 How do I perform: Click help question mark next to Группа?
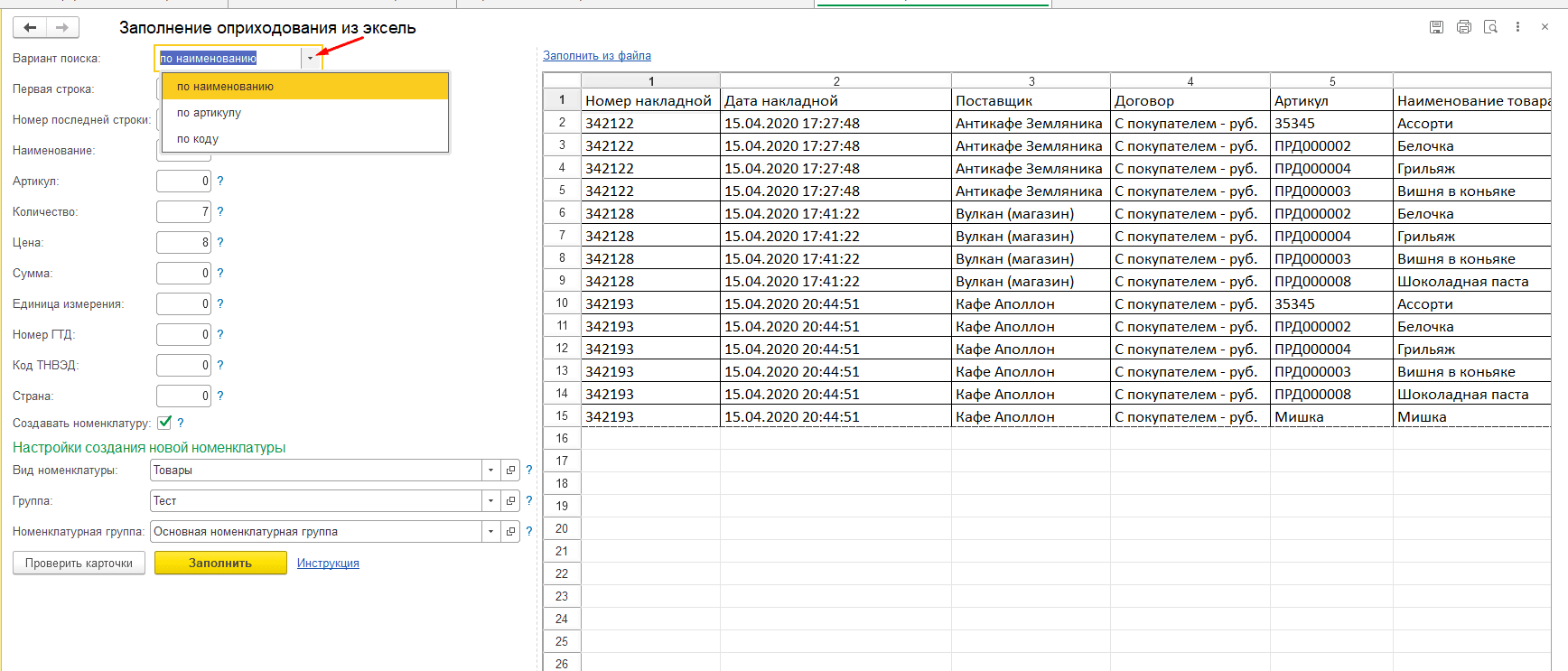tap(529, 500)
